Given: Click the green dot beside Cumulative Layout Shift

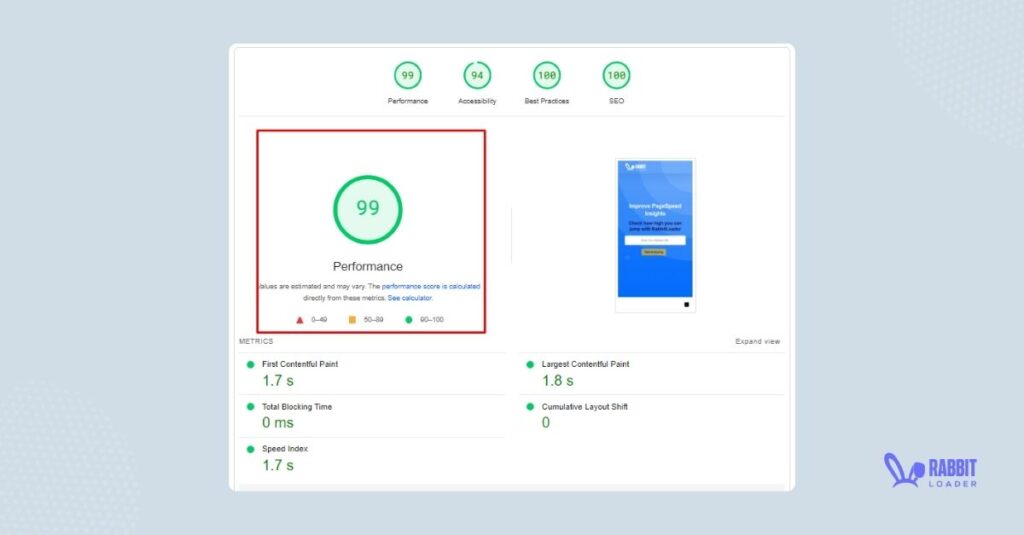Looking at the screenshot, I should click(530, 406).
